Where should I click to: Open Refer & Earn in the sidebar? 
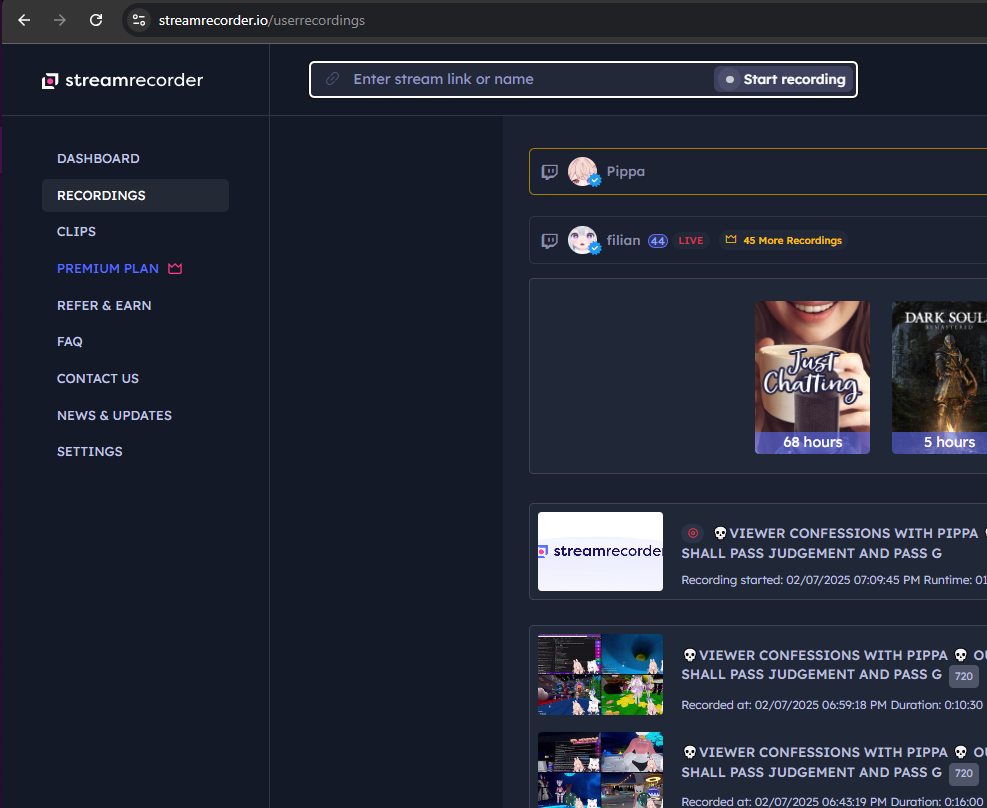104,306
